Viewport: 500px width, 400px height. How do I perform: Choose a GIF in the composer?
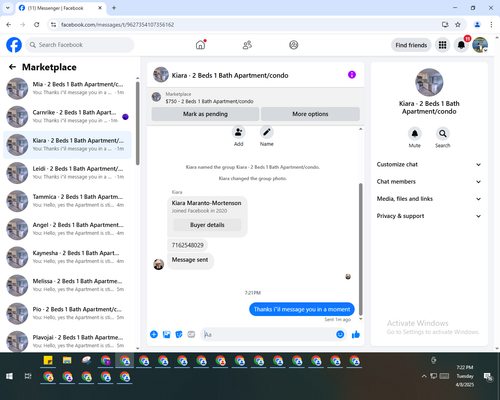[x=191, y=334]
